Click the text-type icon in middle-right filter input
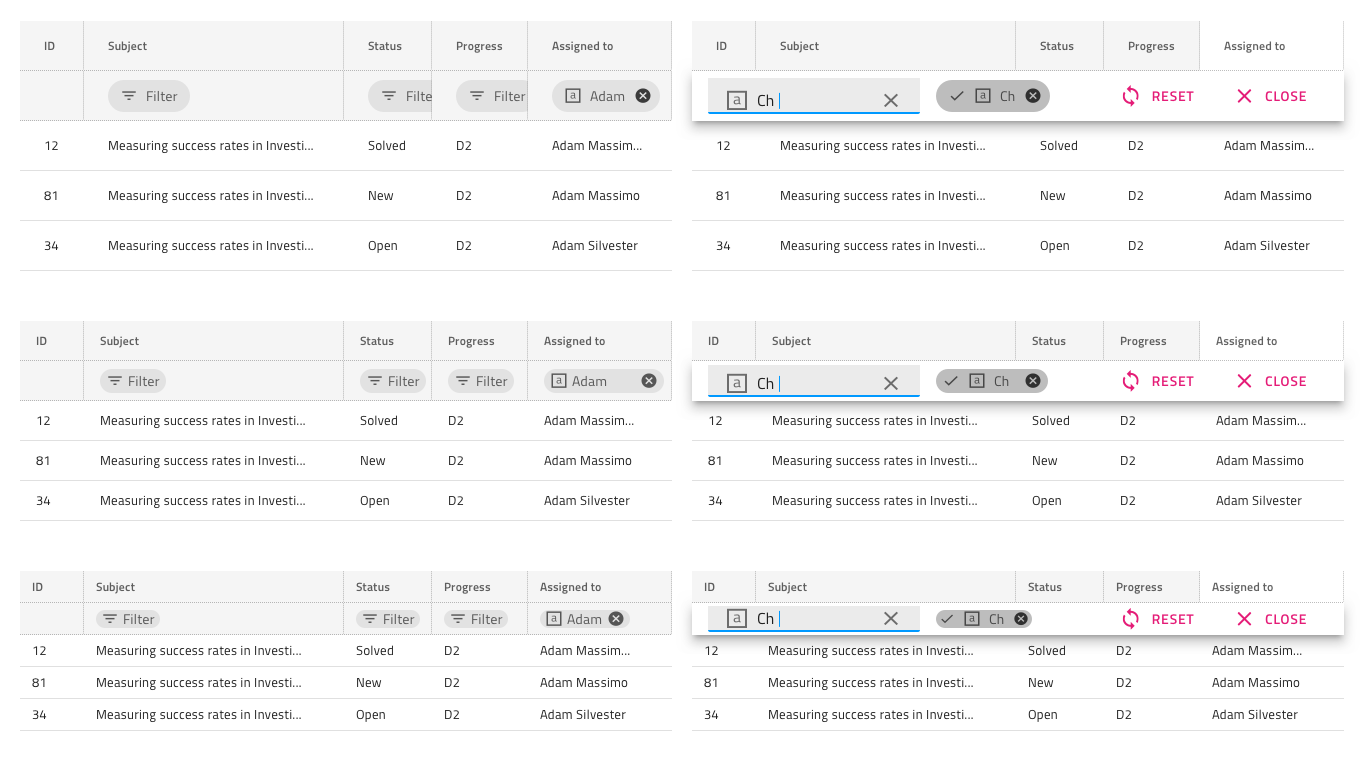 point(737,383)
